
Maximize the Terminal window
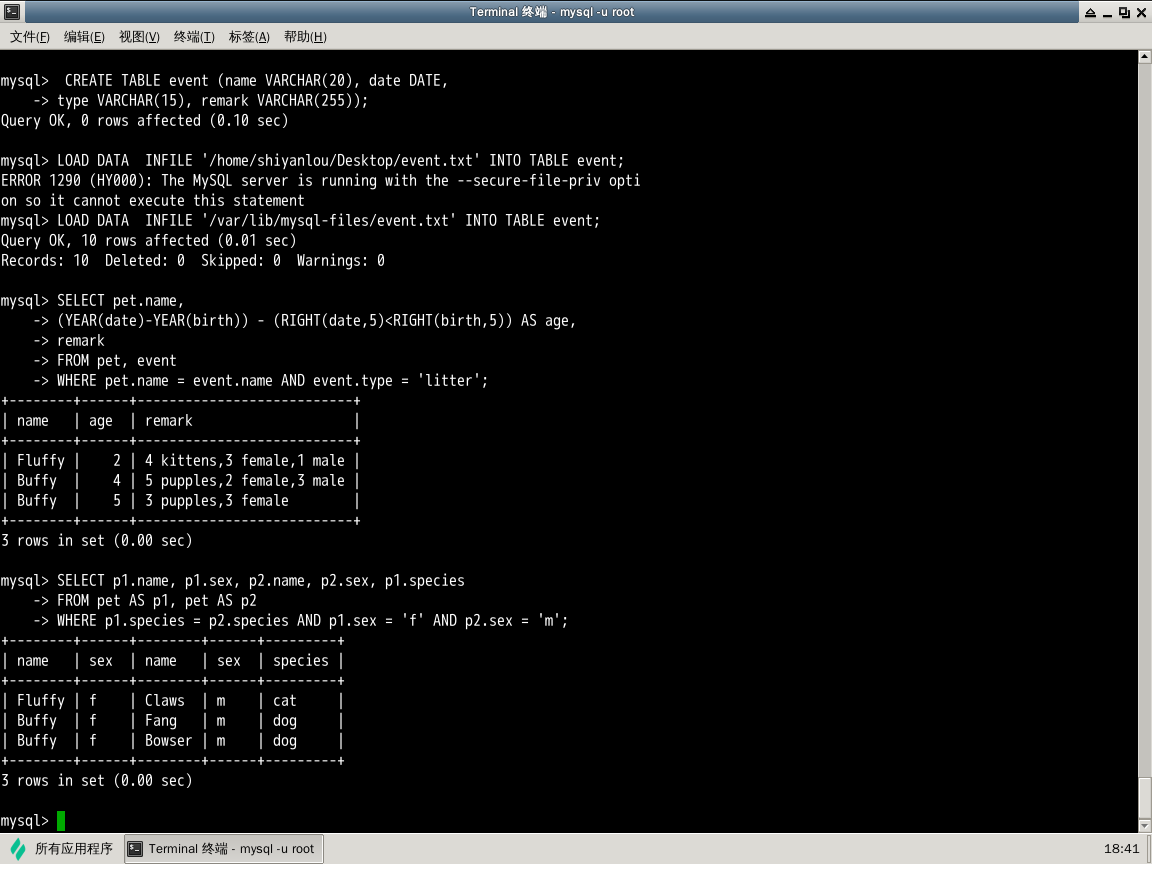(x=1124, y=12)
